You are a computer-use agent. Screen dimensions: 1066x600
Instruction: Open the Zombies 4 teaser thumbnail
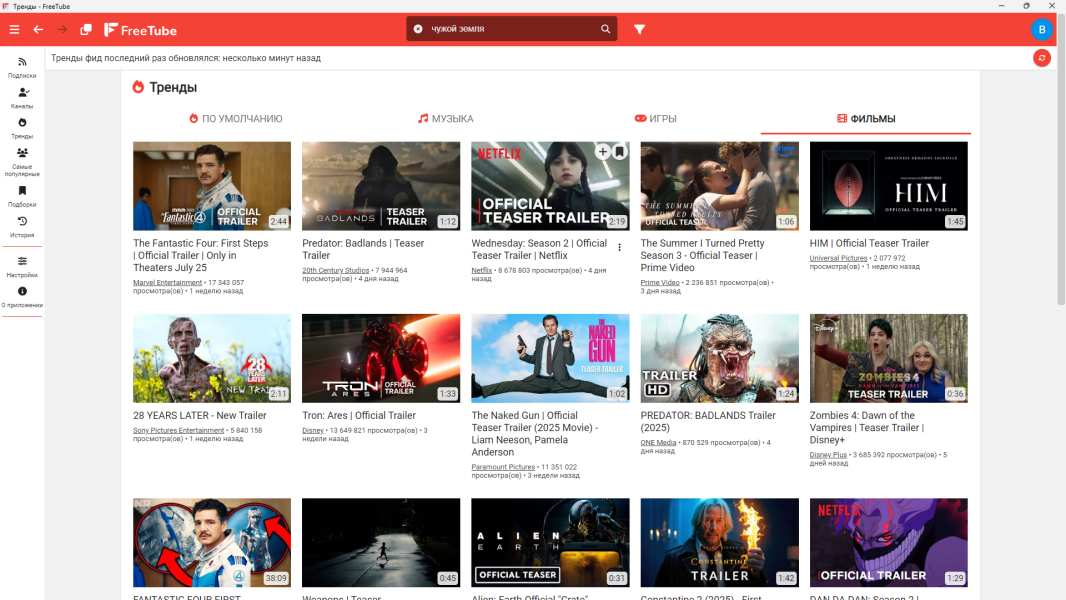[889, 358]
